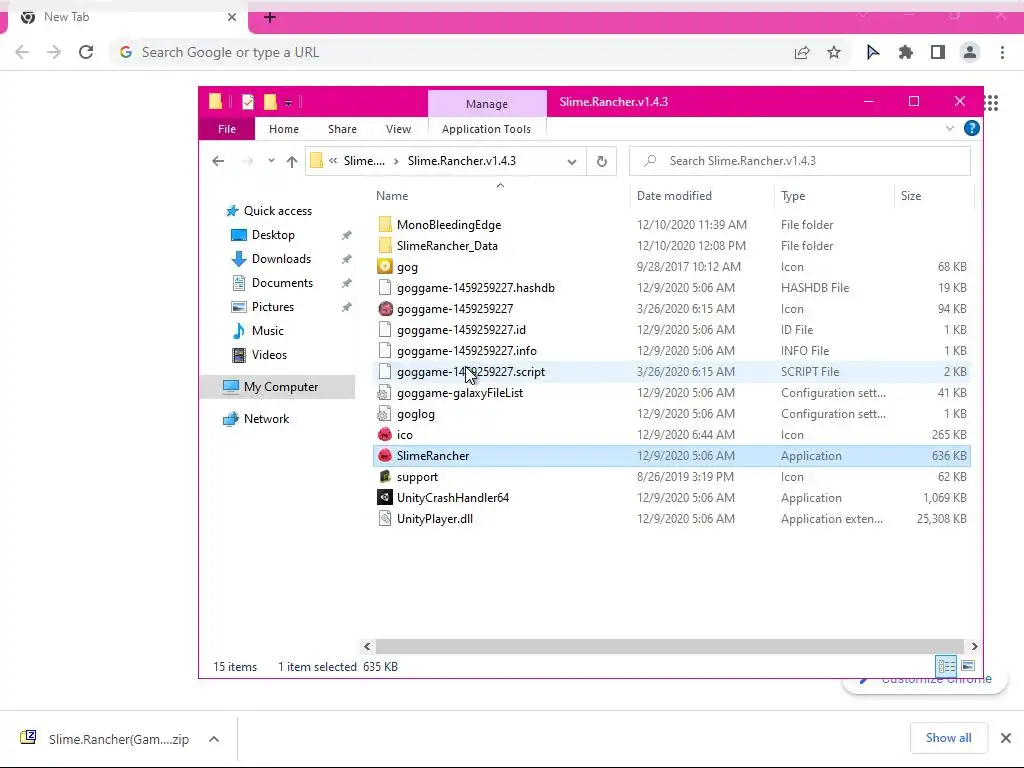Viewport: 1024px width, 768px height.
Task: Click the New folder quick access toolbar icon
Action: pos(270,102)
